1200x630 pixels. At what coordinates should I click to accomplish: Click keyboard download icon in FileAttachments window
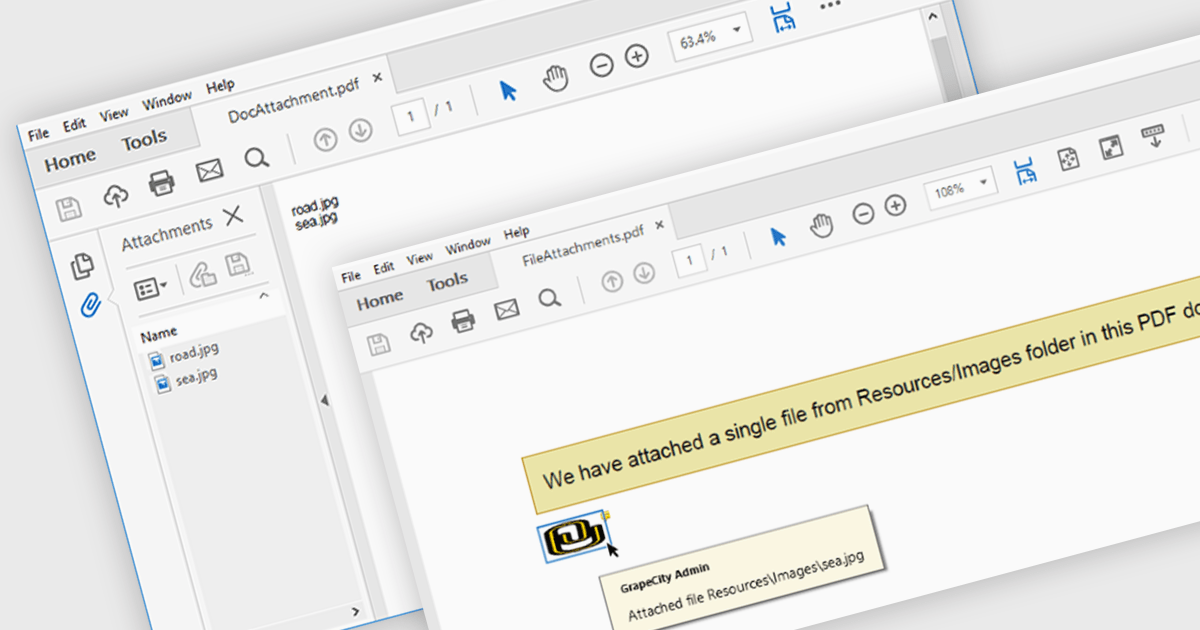pyautogui.click(x=1154, y=135)
